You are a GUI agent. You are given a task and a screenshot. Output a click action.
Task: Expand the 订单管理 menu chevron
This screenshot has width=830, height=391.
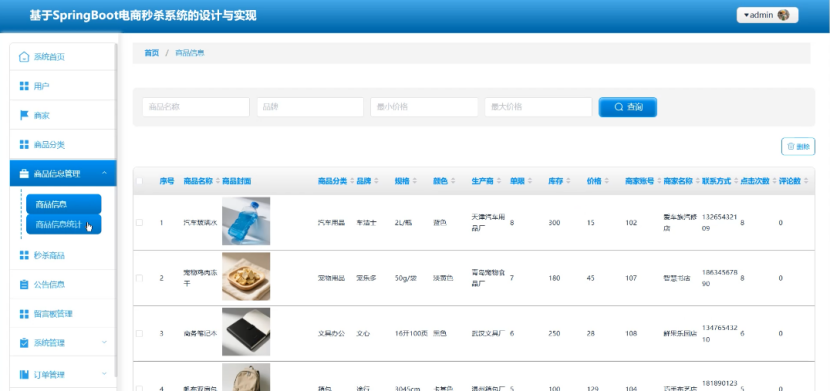point(104,374)
